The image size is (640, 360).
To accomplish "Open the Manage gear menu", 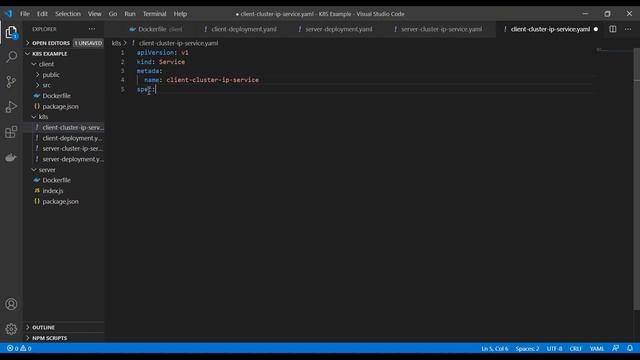I will pyautogui.click(x=11, y=329).
